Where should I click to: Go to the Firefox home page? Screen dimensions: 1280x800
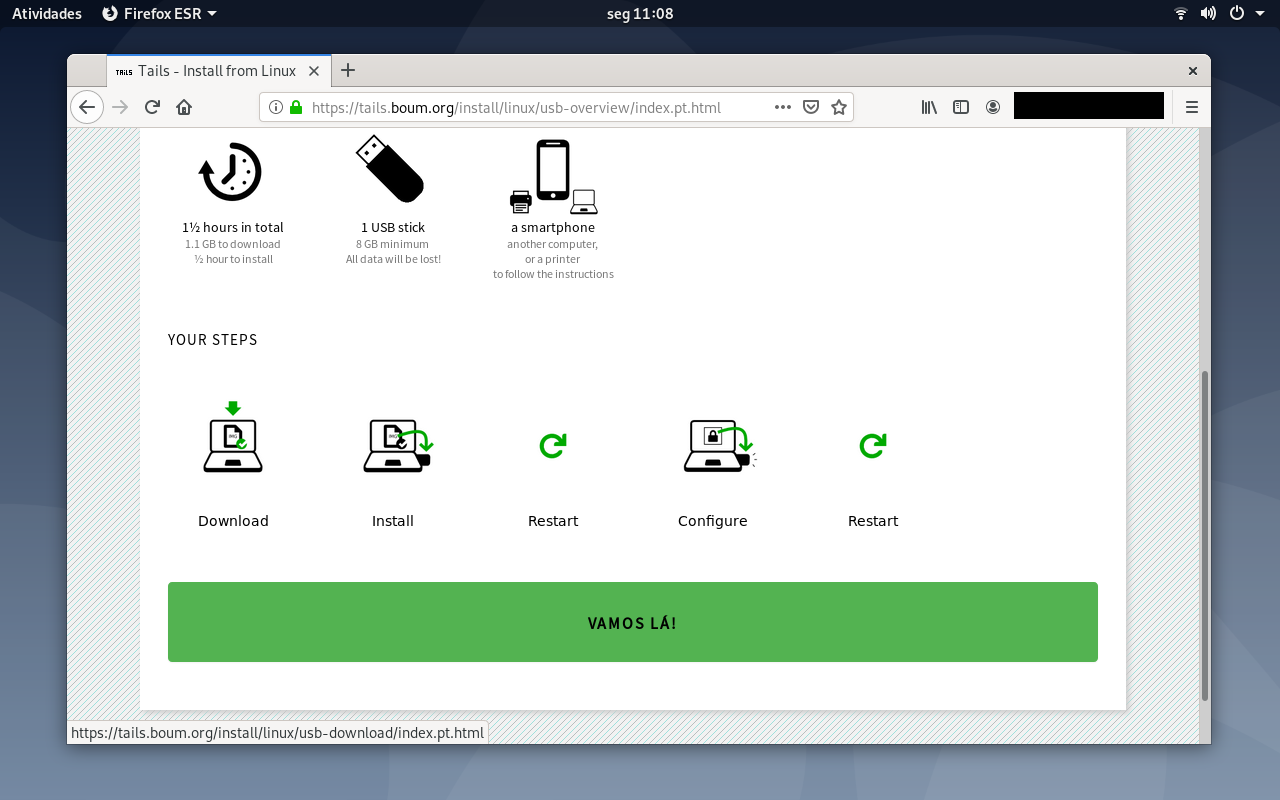(x=184, y=107)
